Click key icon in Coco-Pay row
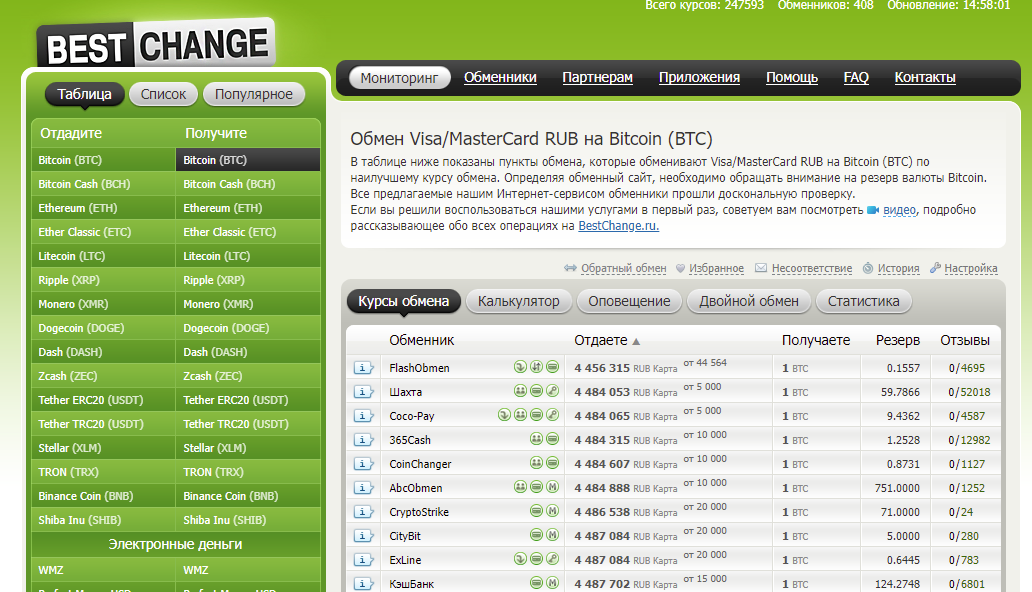The width and height of the screenshot is (1032, 592). coord(553,415)
